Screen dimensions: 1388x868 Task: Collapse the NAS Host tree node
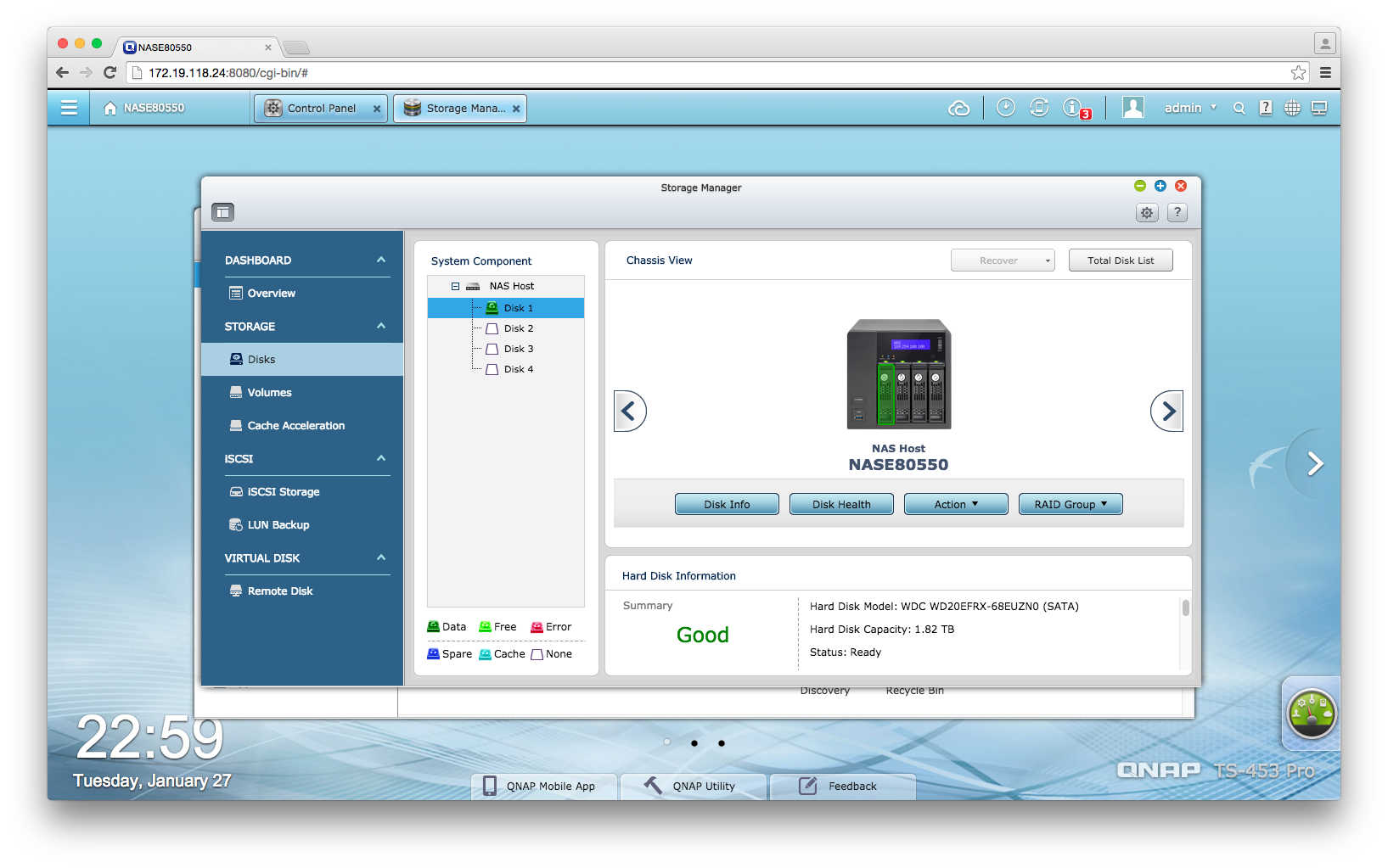point(455,287)
